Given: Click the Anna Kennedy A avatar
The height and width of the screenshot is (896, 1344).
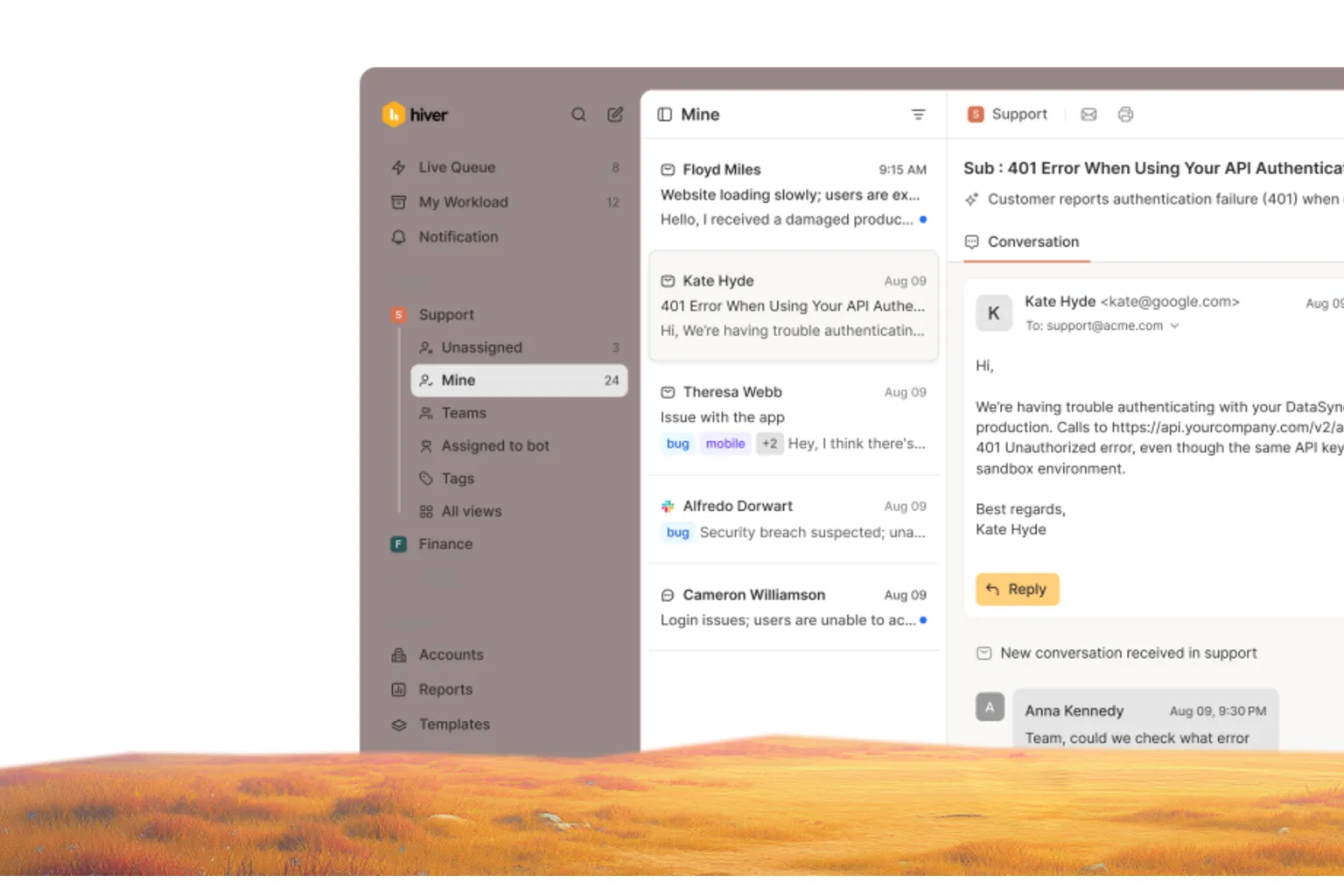Looking at the screenshot, I should tap(990, 707).
